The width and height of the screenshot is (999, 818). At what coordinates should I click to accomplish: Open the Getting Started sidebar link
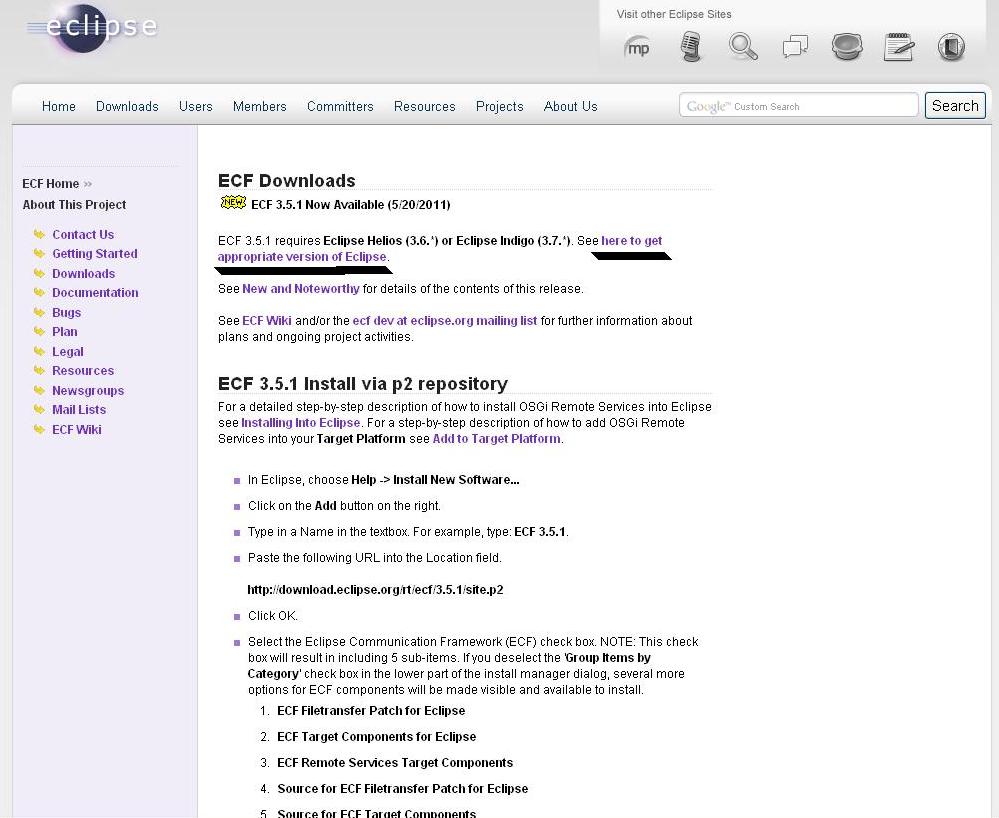coord(95,254)
